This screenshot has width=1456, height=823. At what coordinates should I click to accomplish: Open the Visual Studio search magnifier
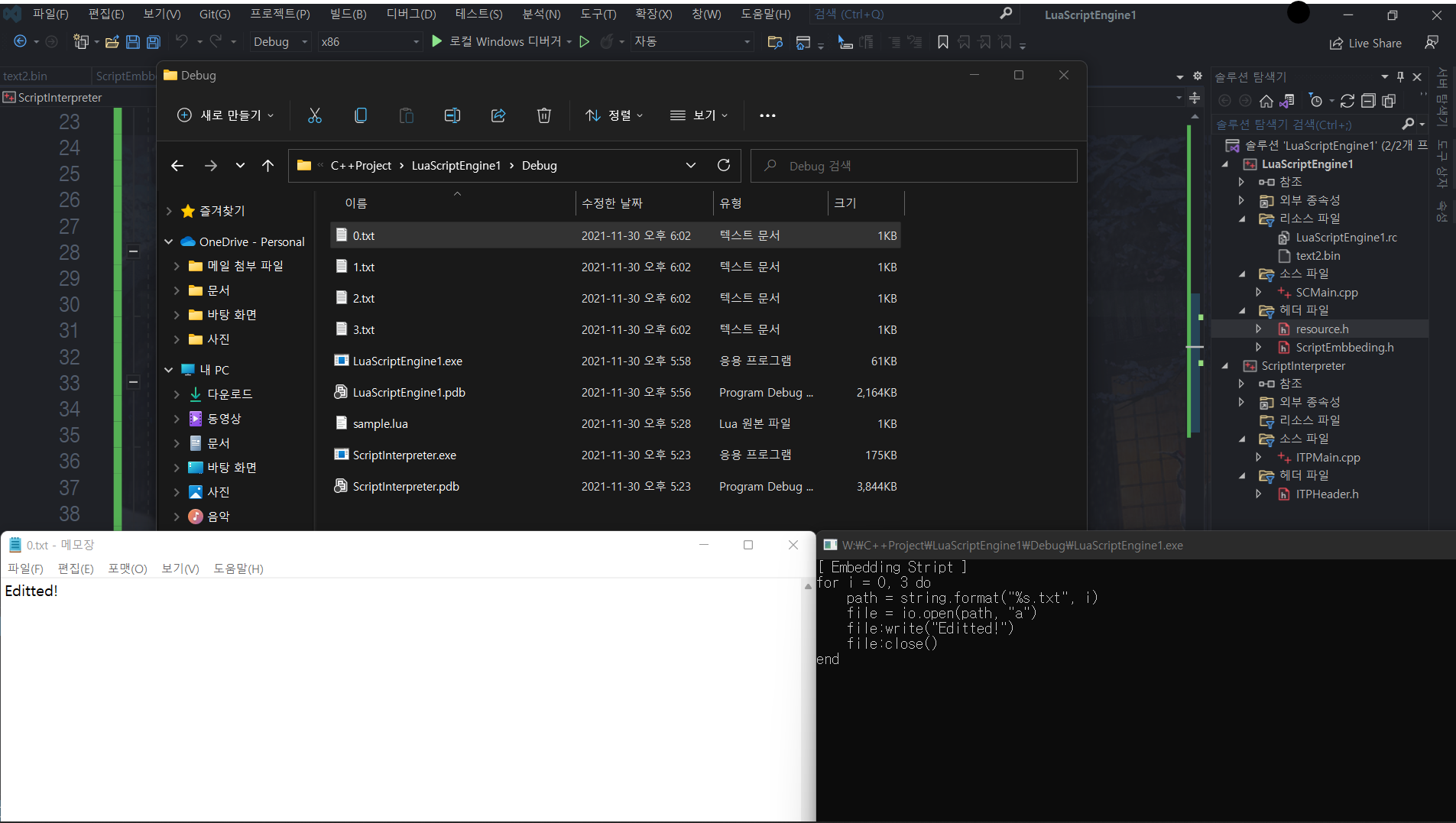click(x=1006, y=14)
